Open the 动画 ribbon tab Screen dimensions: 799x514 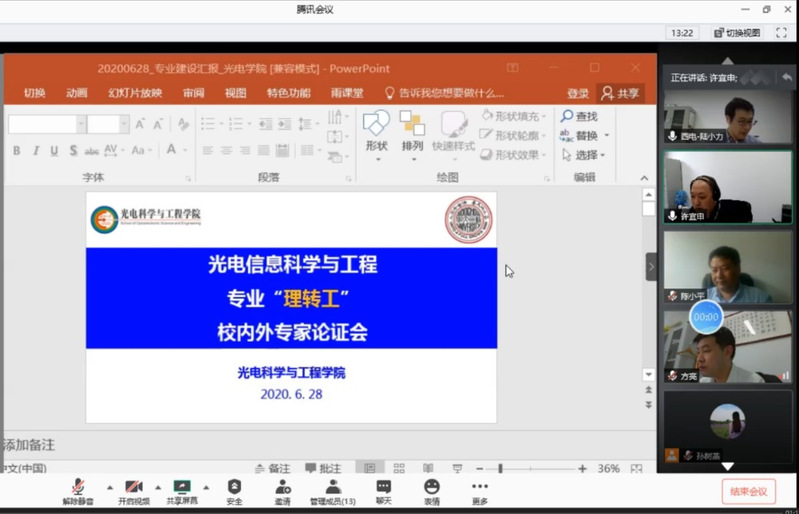pos(77,93)
